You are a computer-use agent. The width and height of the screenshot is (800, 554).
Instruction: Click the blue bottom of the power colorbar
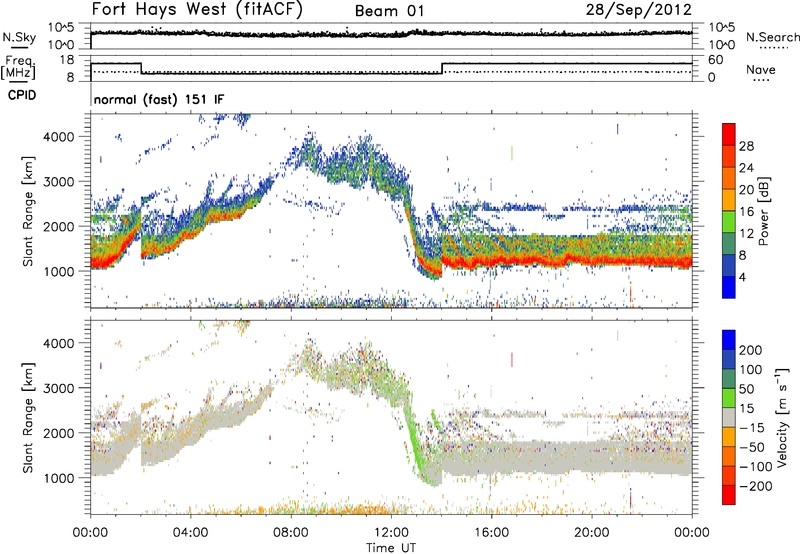tap(729, 287)
